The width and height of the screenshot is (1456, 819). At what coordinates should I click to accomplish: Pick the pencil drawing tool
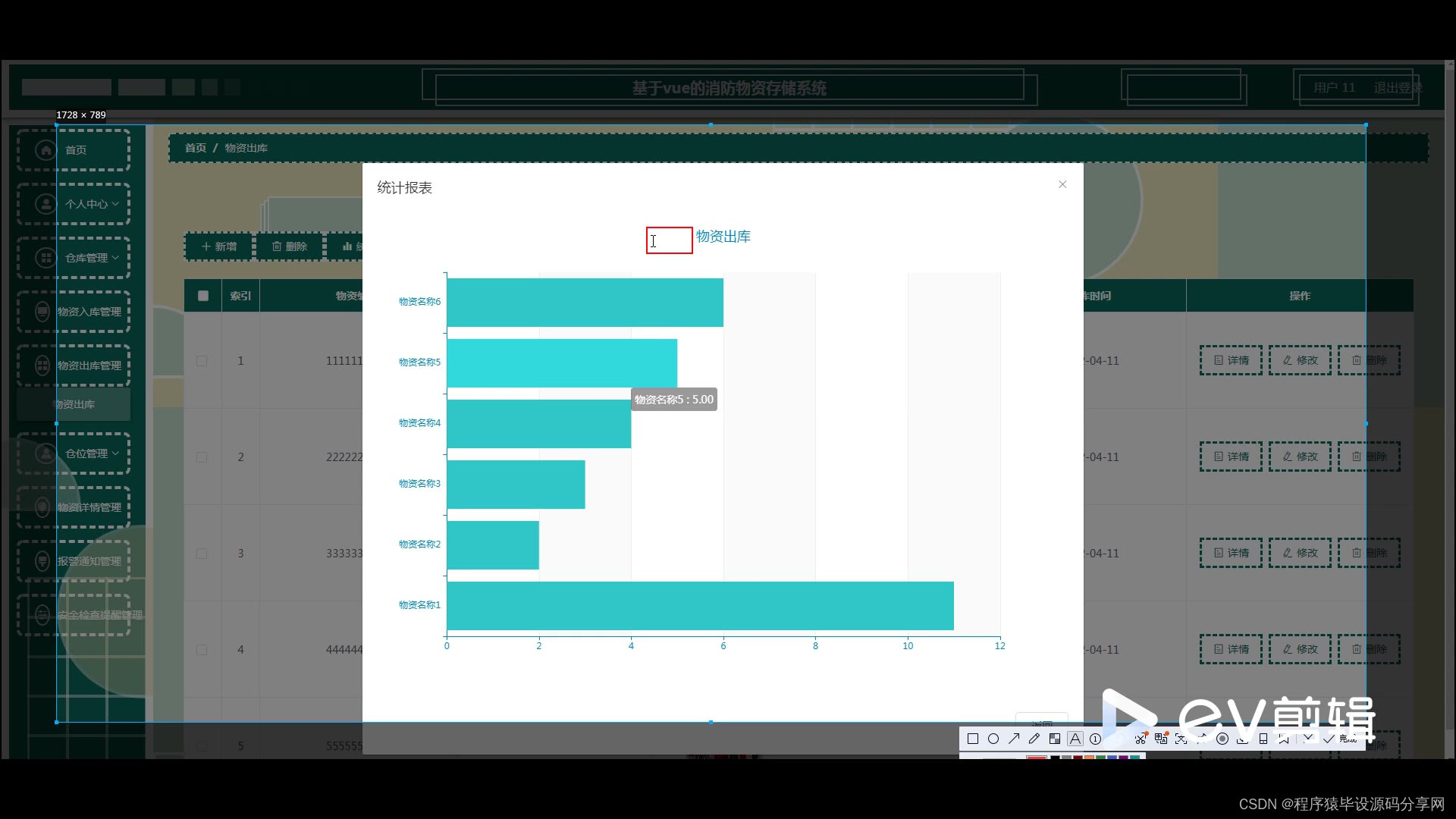click(1034, 739)
